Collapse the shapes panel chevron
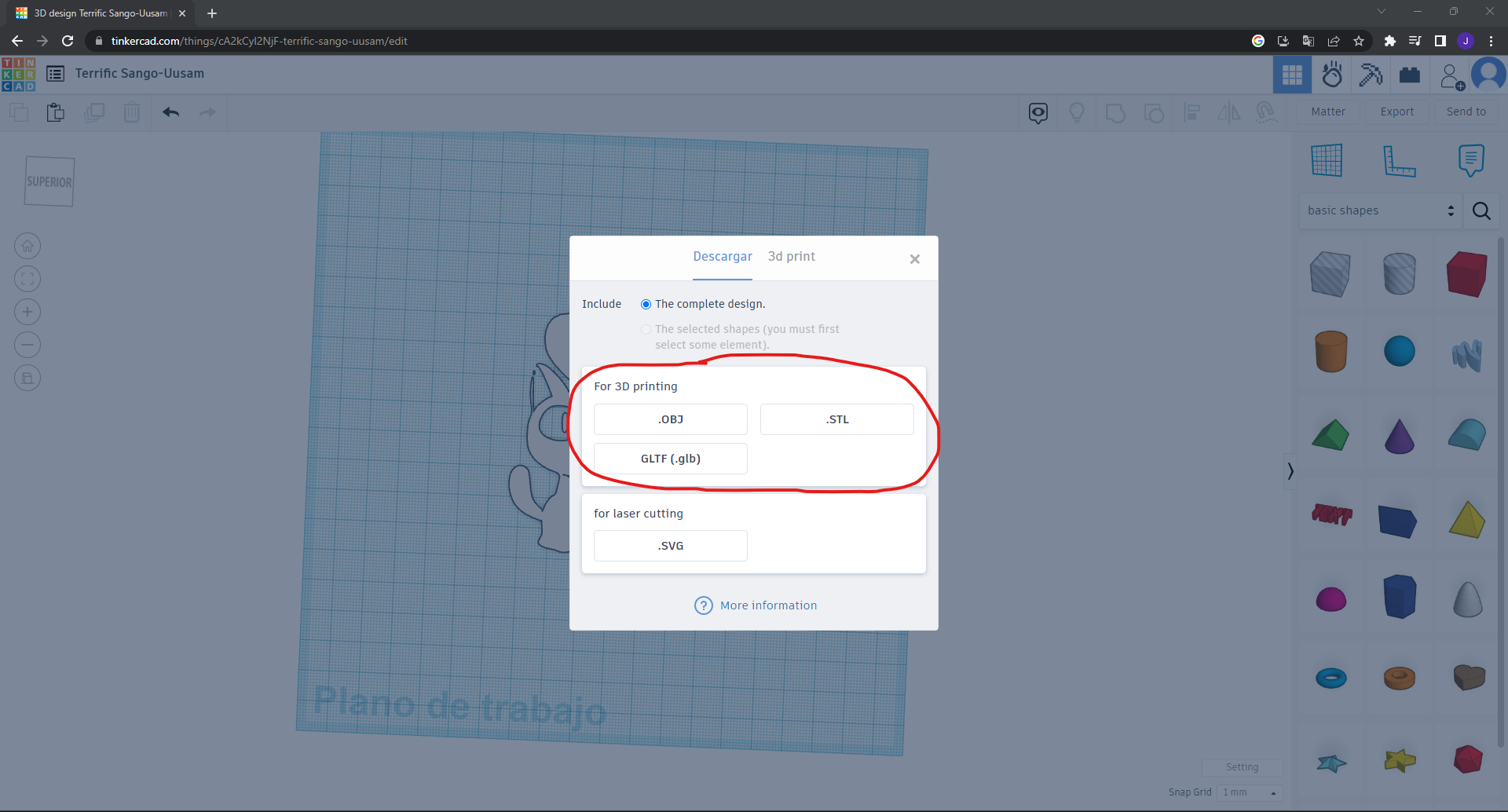1508x812 pixels. pos(1290,471)
